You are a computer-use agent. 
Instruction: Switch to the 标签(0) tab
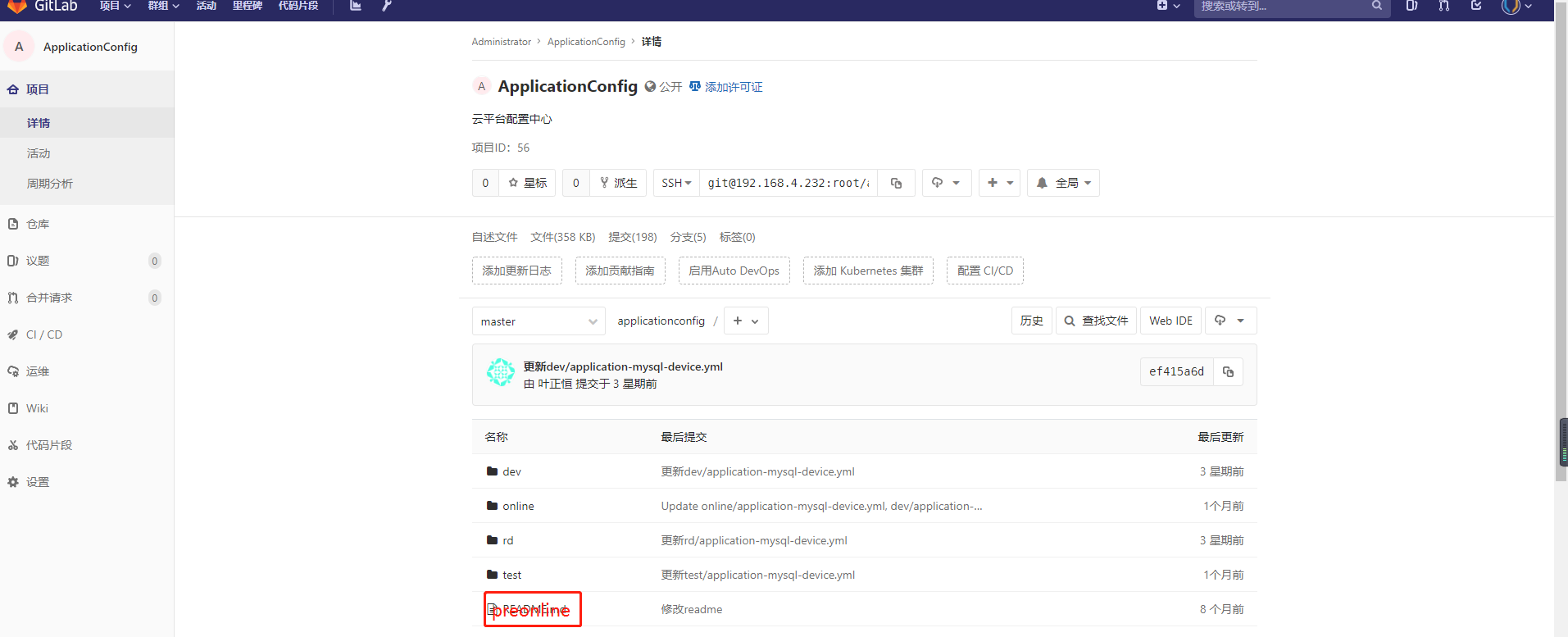point(738,237)
